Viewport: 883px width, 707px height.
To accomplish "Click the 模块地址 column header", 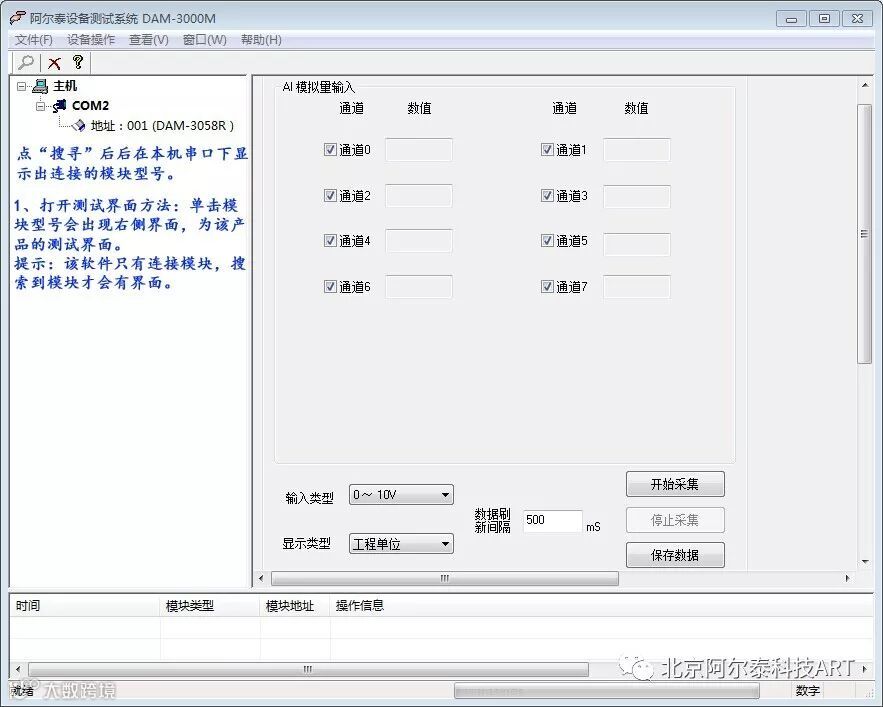I will 295,606.
